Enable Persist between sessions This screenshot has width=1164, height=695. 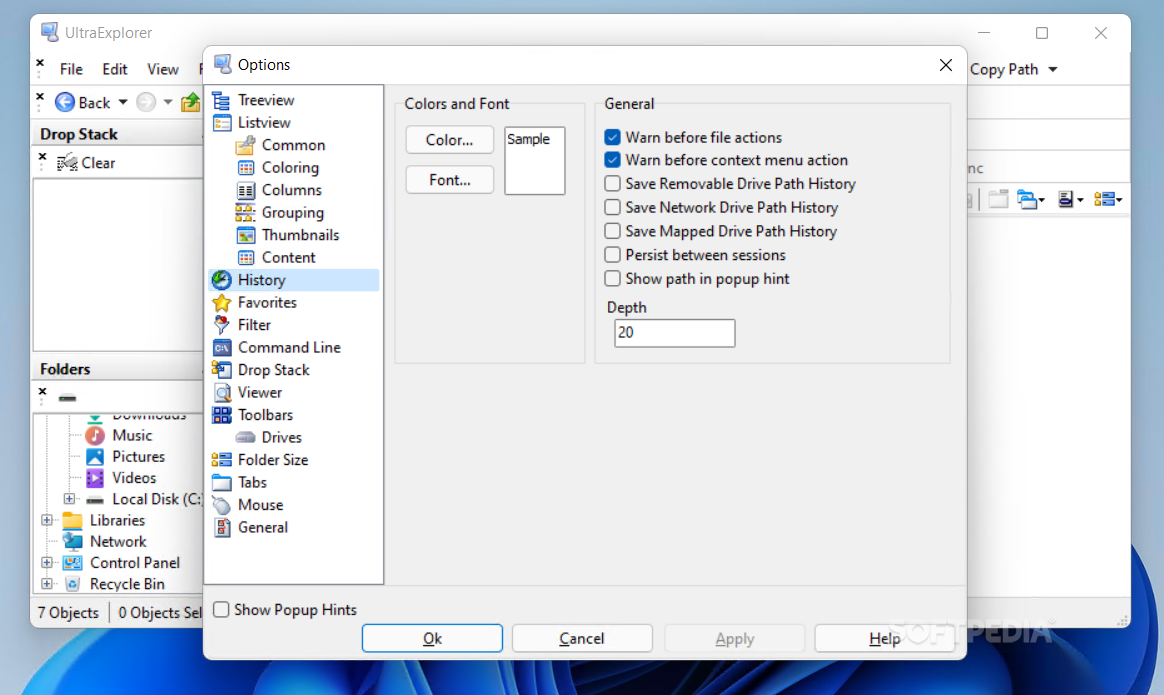(612, 255)
